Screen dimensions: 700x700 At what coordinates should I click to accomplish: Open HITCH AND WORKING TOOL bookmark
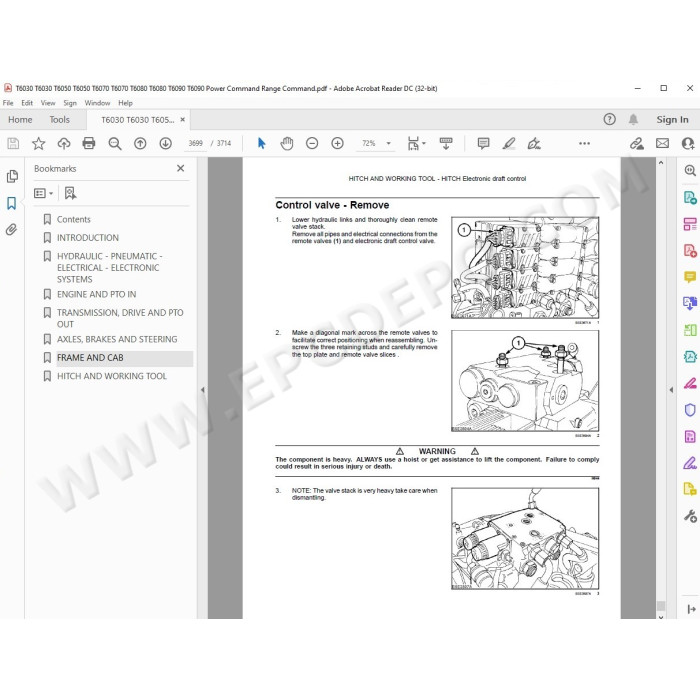tap(112, 376)
